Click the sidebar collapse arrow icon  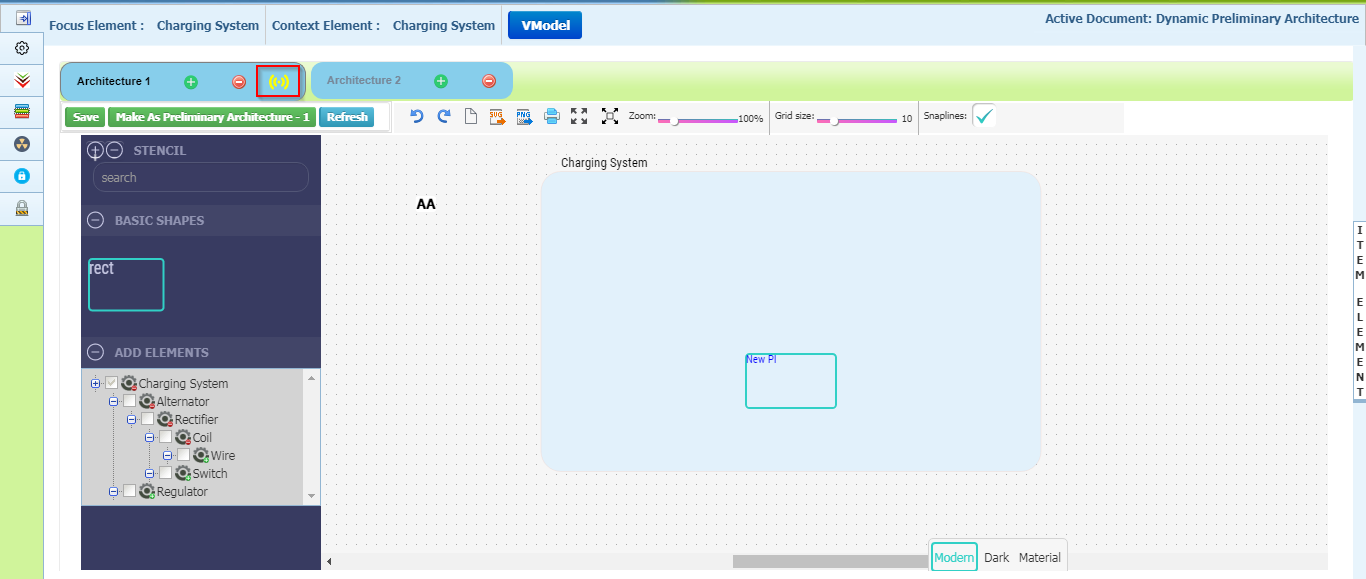pyautogui.click(x=22, y=18)
